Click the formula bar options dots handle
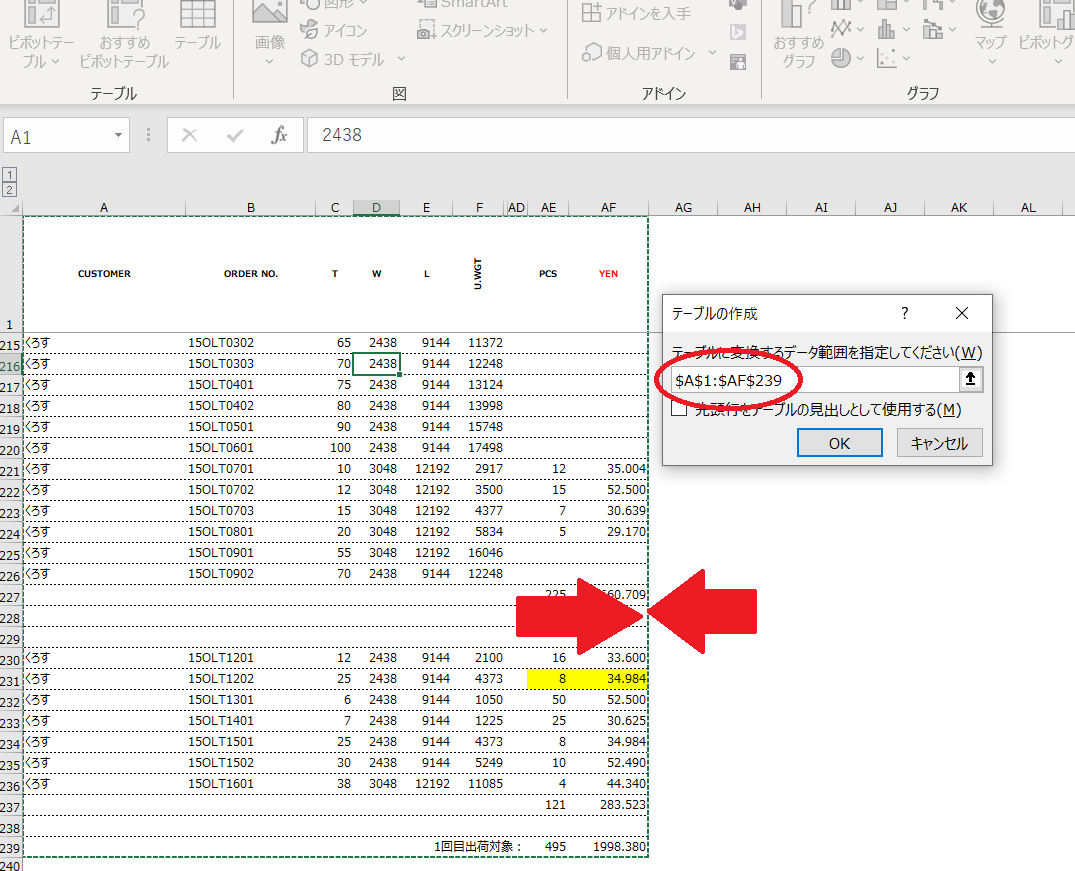 pyautogui.click(x=148, y=135)
